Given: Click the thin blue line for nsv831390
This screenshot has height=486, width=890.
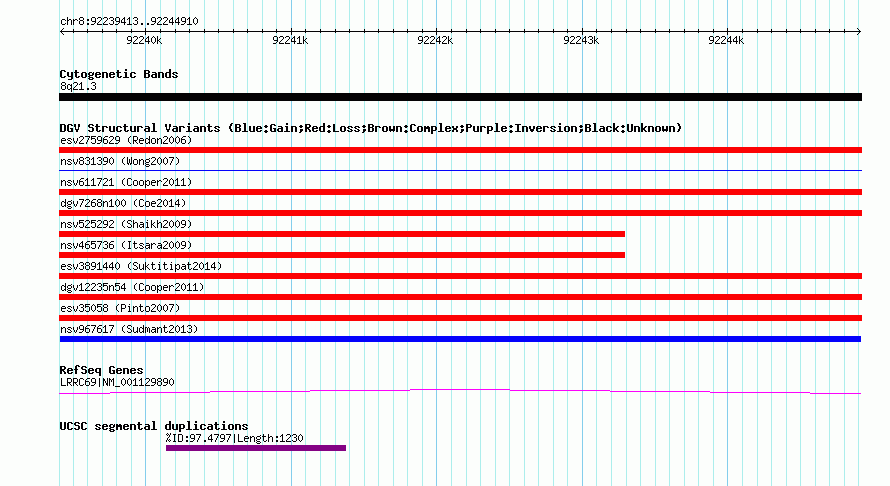Looking at the screenshot, I should point(460,170).
